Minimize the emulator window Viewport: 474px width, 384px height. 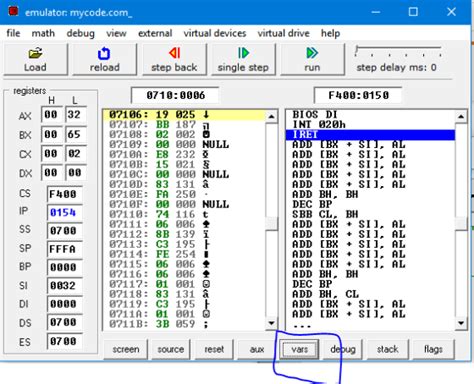[376, 12]
